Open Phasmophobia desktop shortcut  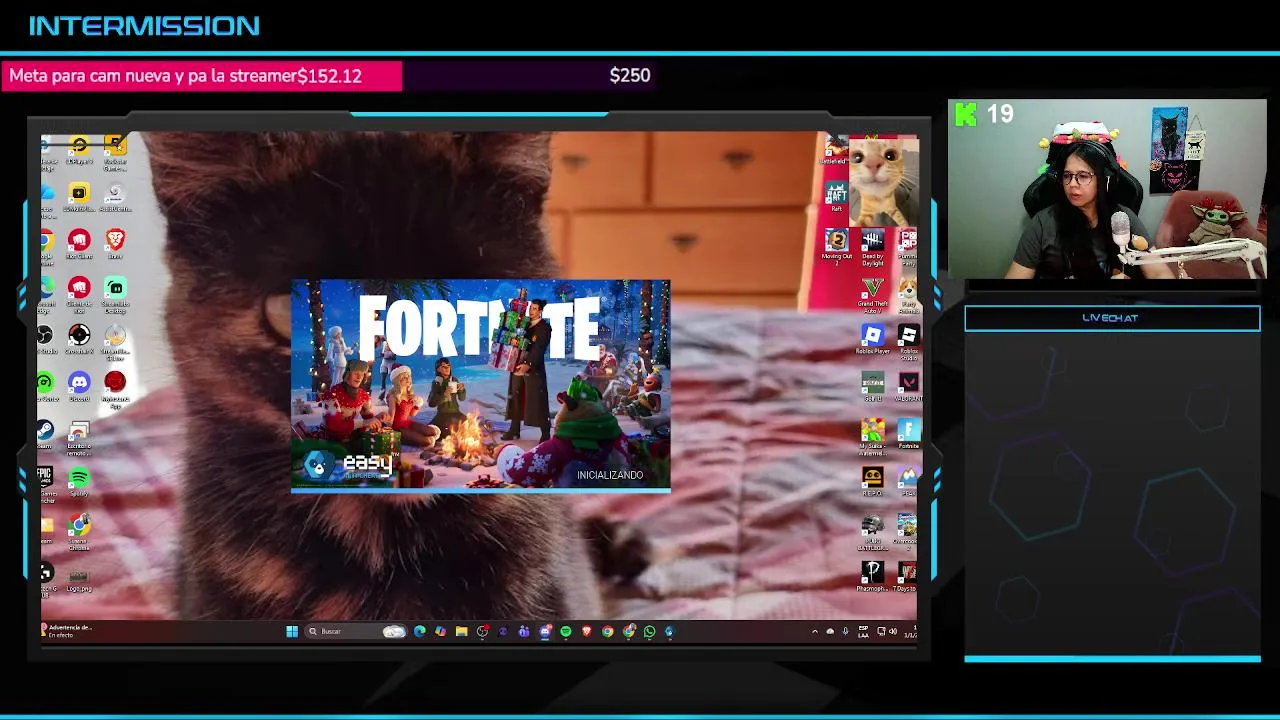point(873,576)
